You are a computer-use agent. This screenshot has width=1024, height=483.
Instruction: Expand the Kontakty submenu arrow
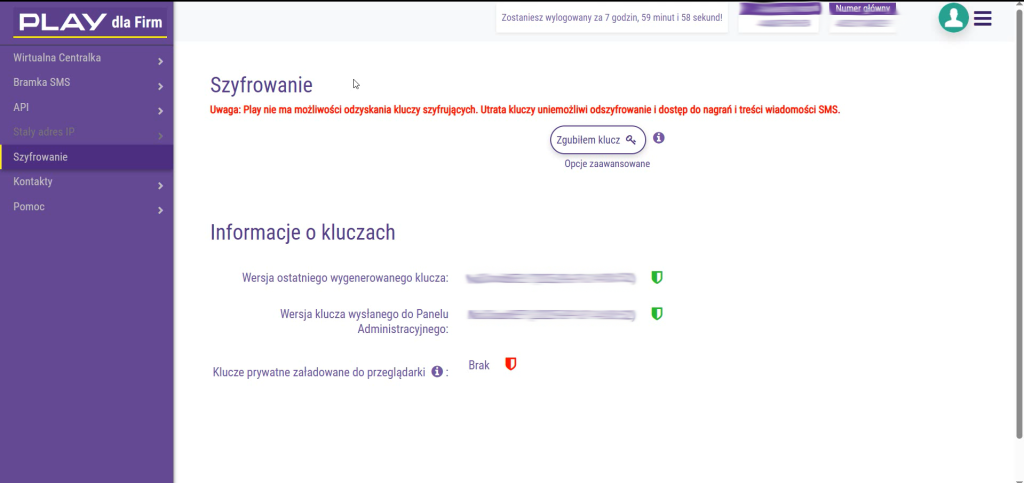pos(160,186)
